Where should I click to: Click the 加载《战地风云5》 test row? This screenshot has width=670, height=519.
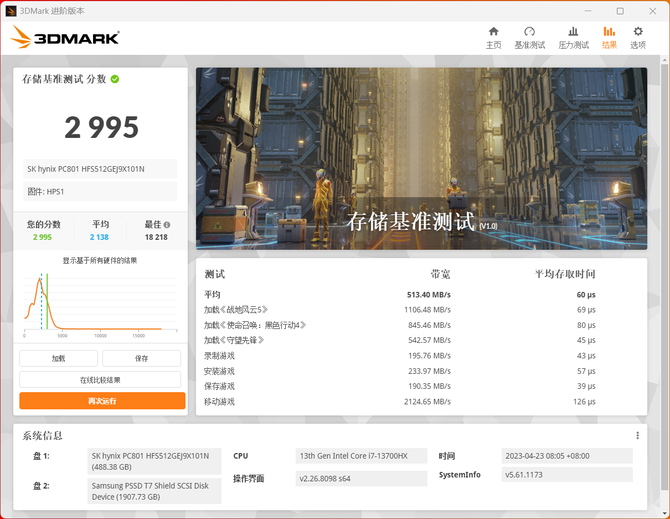point(400,310)
